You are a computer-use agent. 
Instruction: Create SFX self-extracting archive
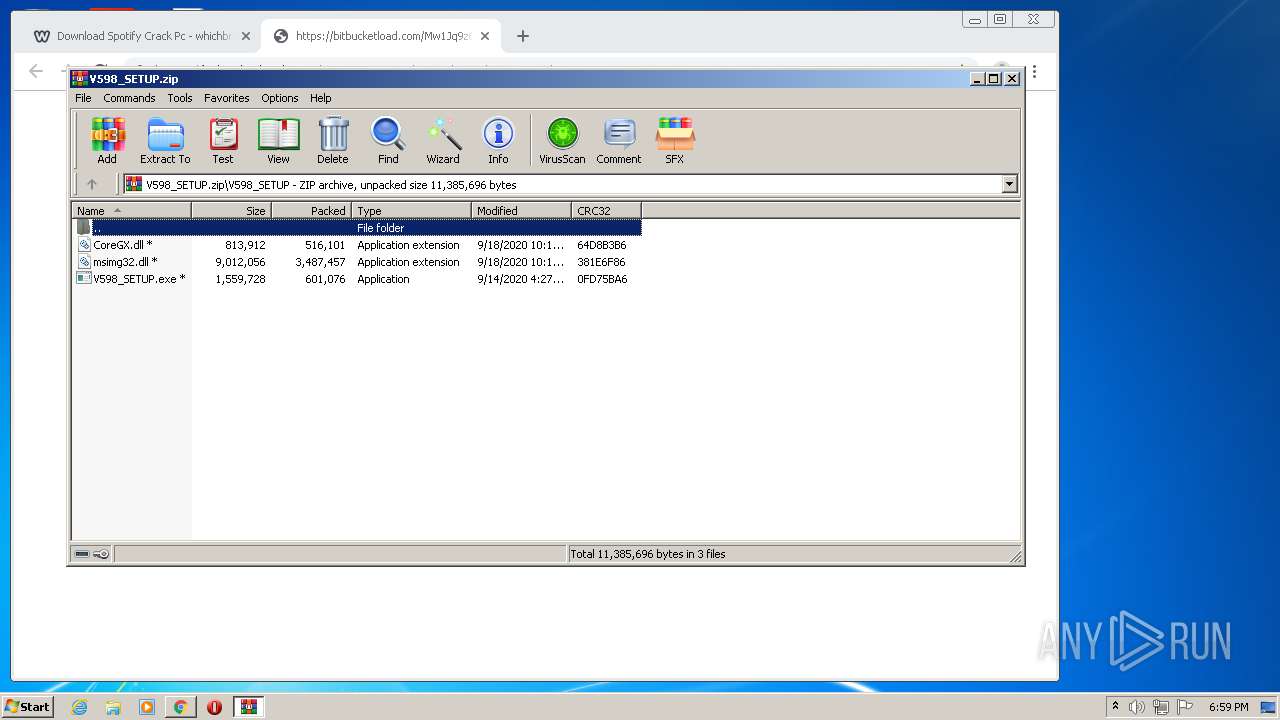[675, 141]
